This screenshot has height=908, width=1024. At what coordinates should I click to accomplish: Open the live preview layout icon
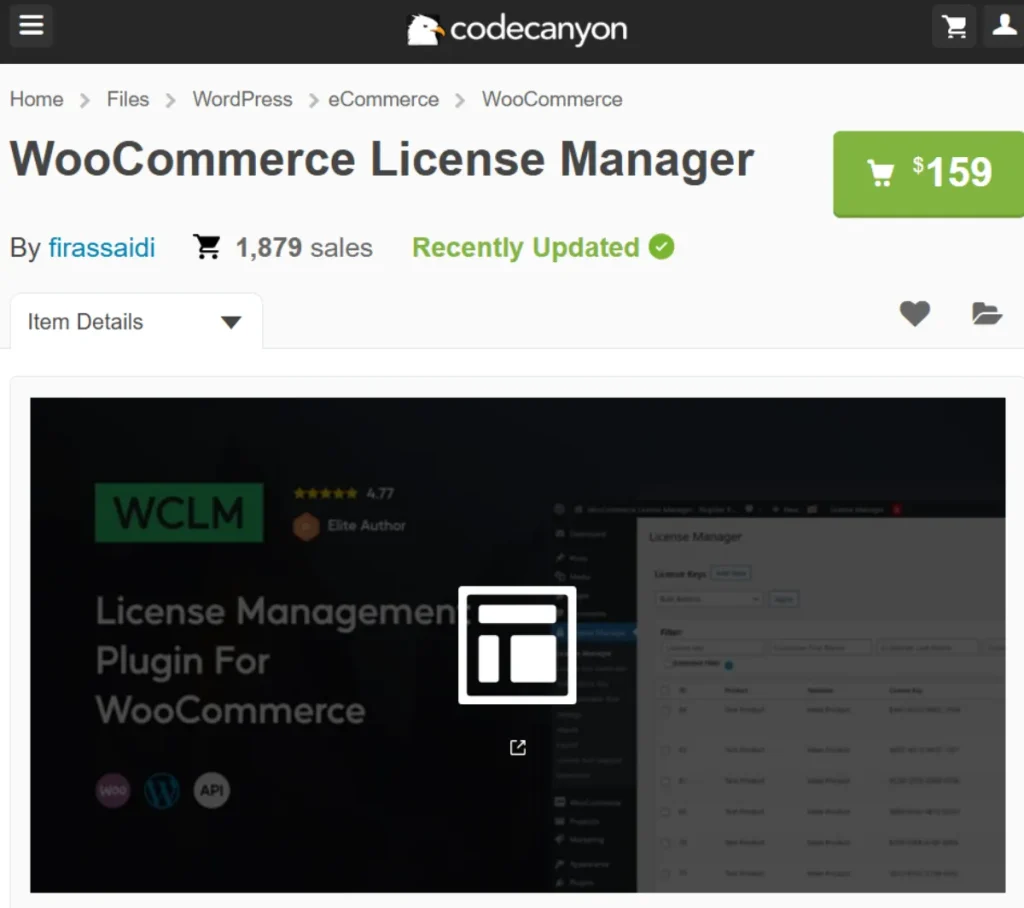coord(517,645)
